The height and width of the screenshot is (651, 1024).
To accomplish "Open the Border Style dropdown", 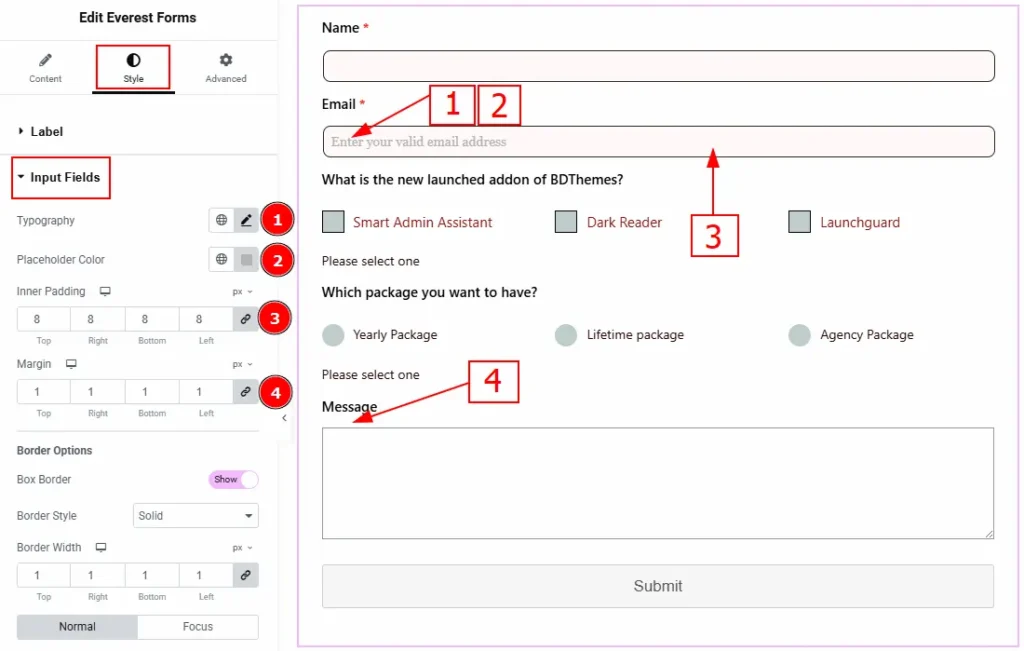I will tap(195, 516).
